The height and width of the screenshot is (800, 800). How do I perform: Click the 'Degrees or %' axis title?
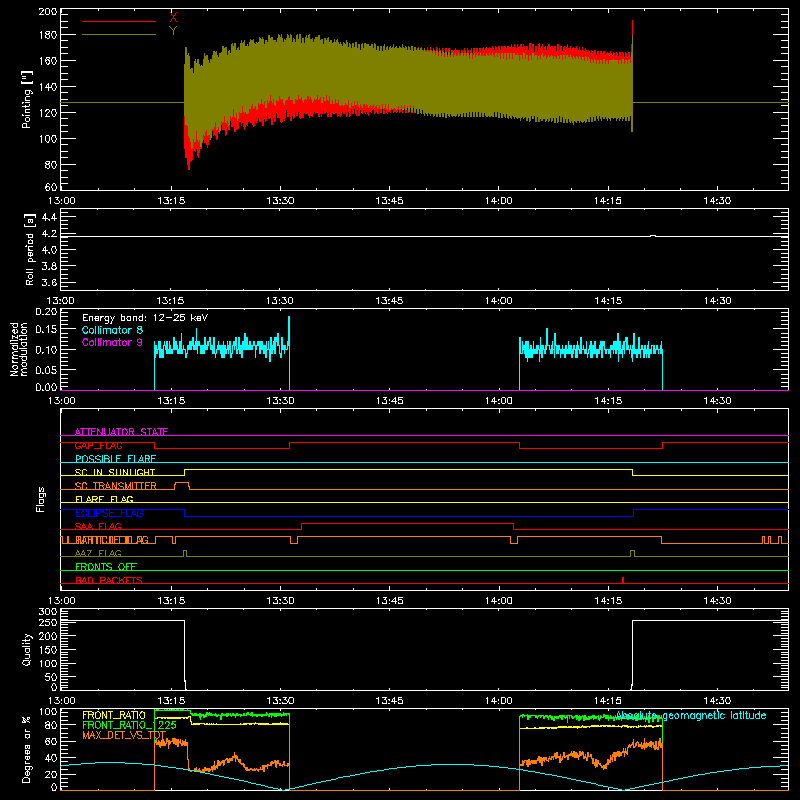[27, 749]
